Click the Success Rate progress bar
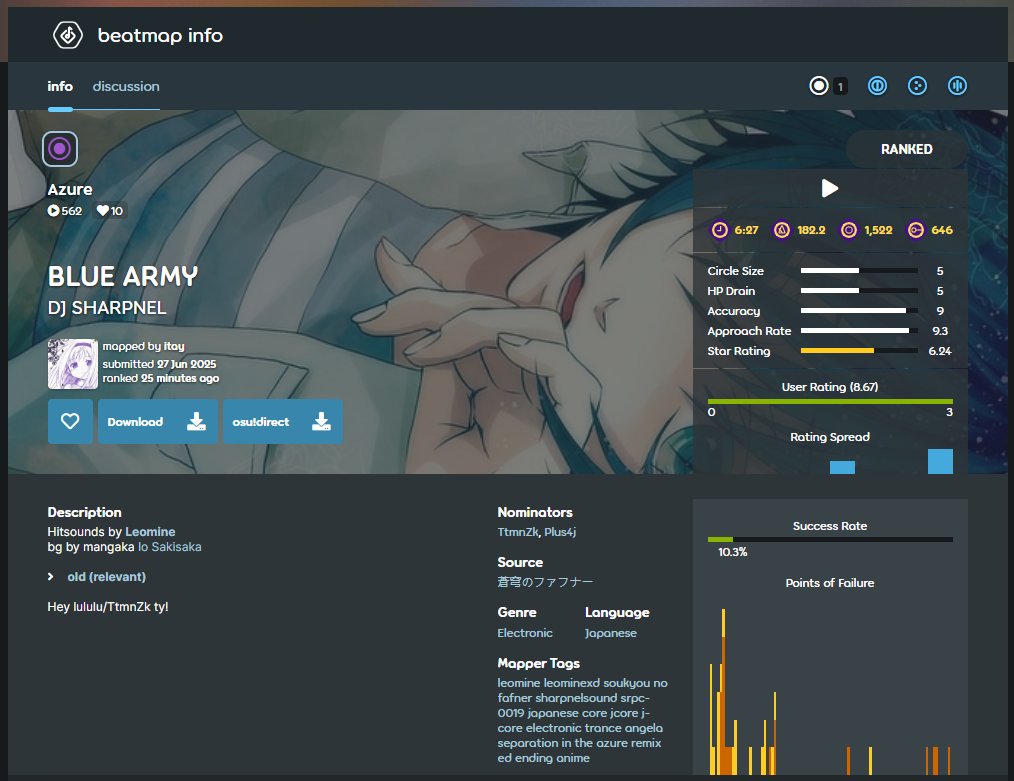The height and width of the screenshot is (781, 1014). point(830,539)
